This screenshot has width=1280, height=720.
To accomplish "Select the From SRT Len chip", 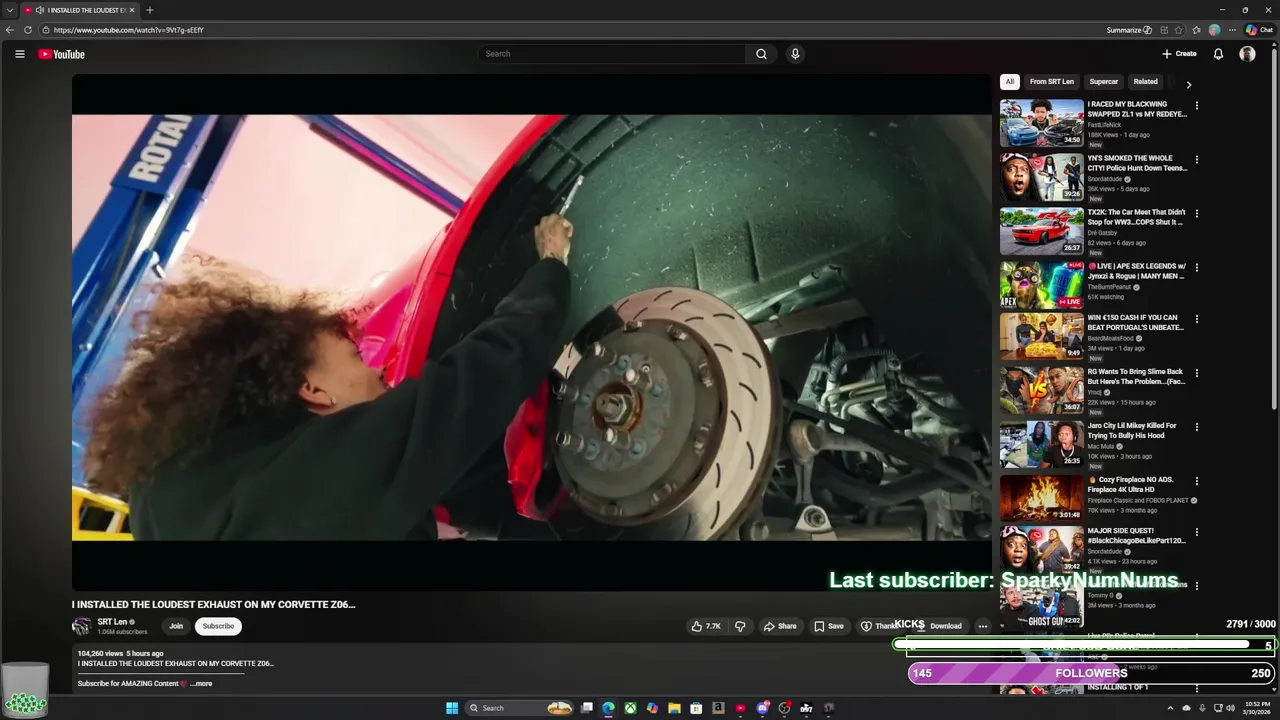I will point(1052,82).
